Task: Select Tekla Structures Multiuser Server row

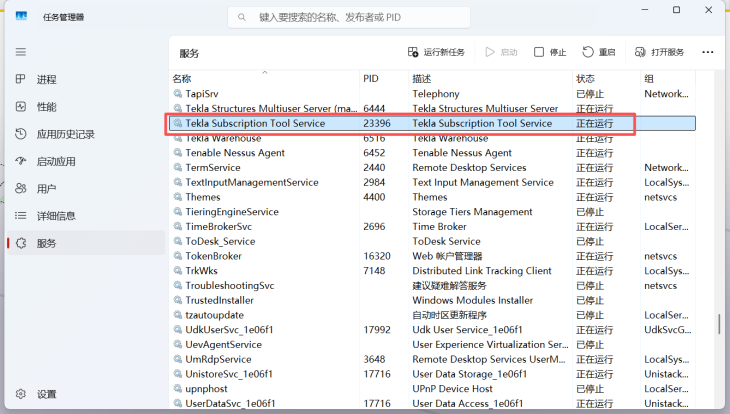Action: (x=432, y=109)
